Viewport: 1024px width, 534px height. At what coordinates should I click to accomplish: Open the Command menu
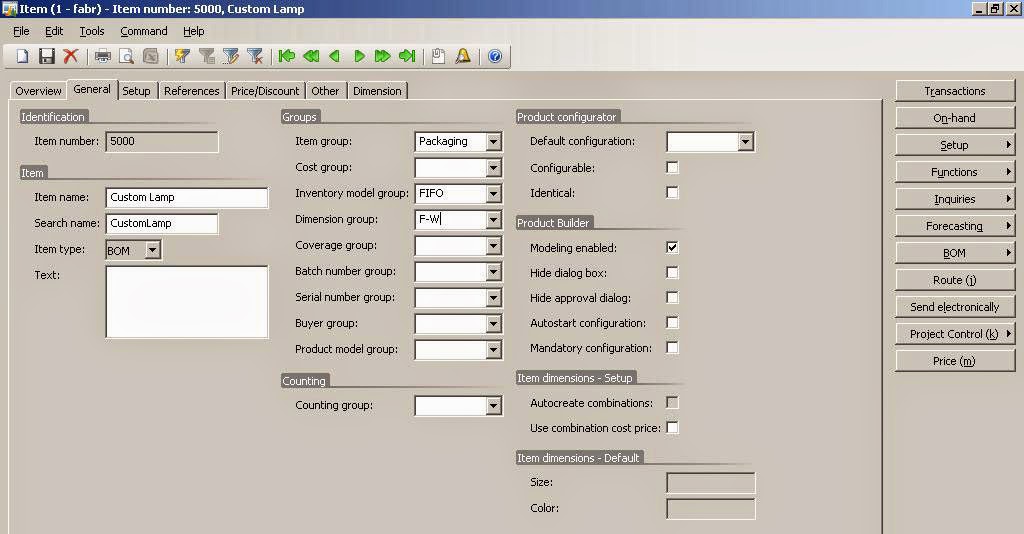144,31
